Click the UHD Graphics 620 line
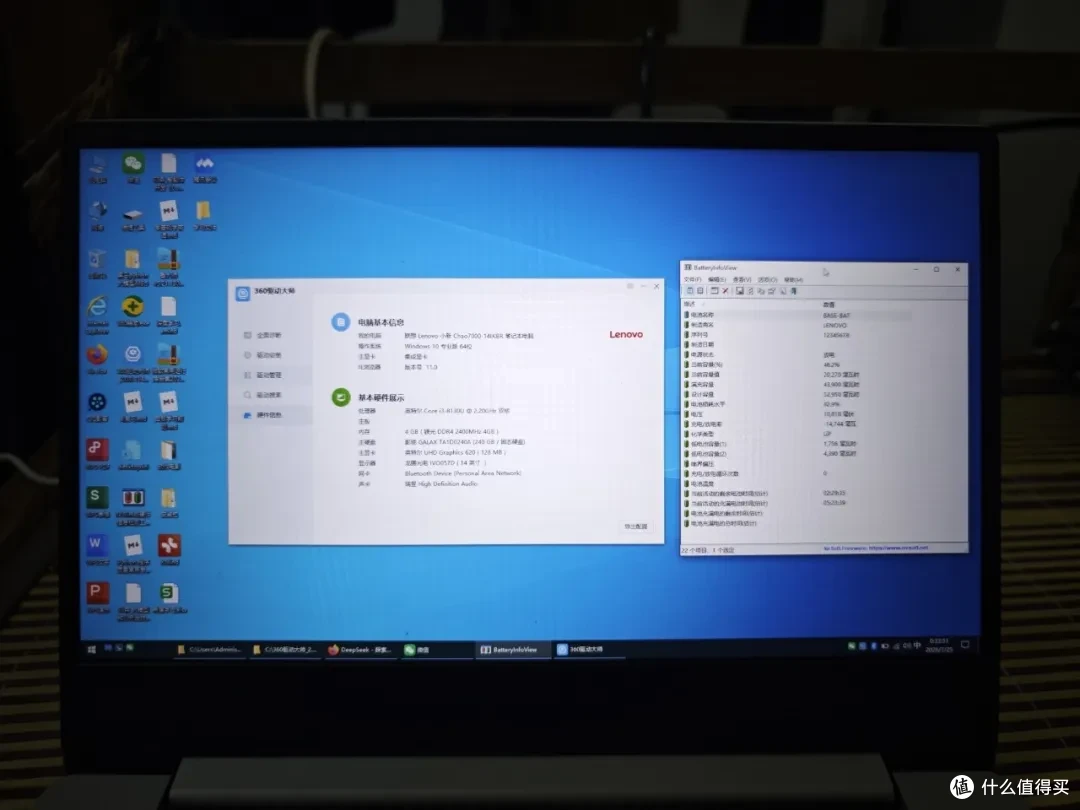1080x810 pixels. (x=455, y=453)
